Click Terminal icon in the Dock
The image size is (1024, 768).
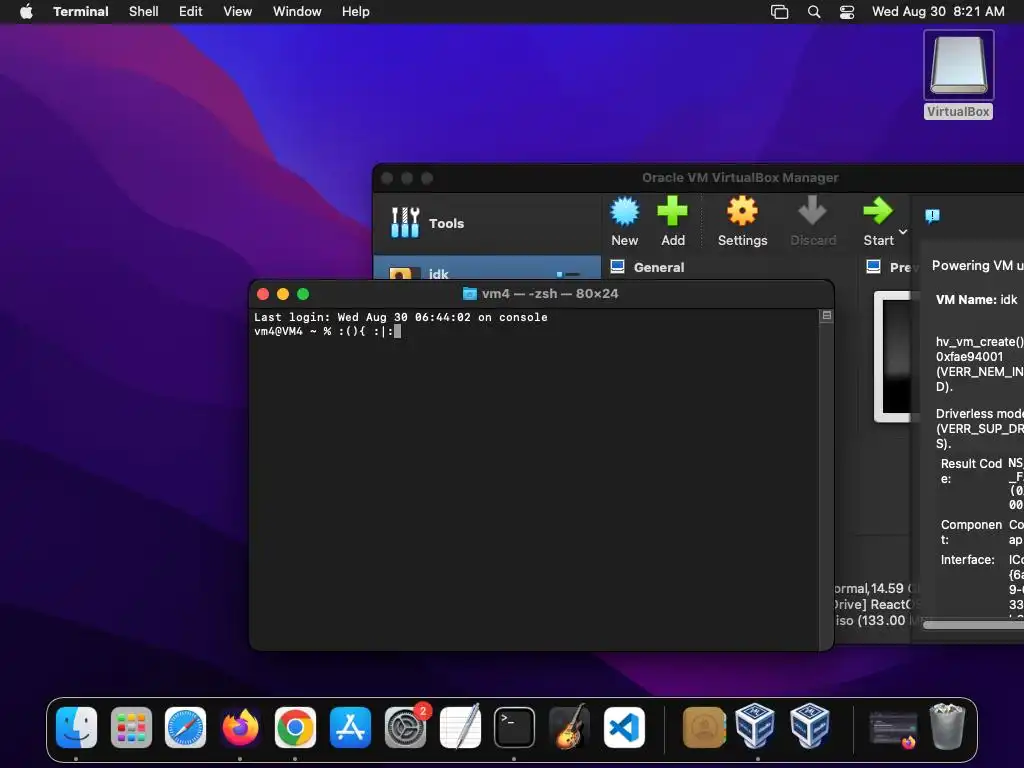pos(515,728)
